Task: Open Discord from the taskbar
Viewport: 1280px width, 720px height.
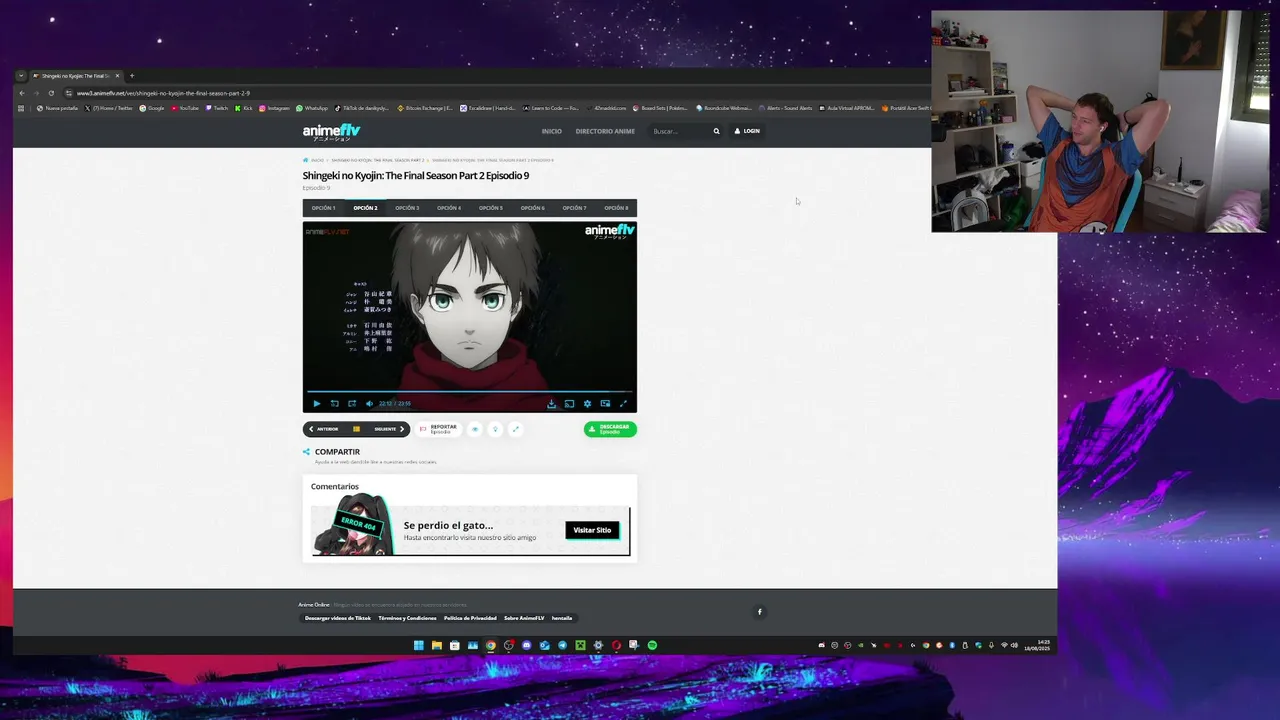Action: [x=527, y=646]
